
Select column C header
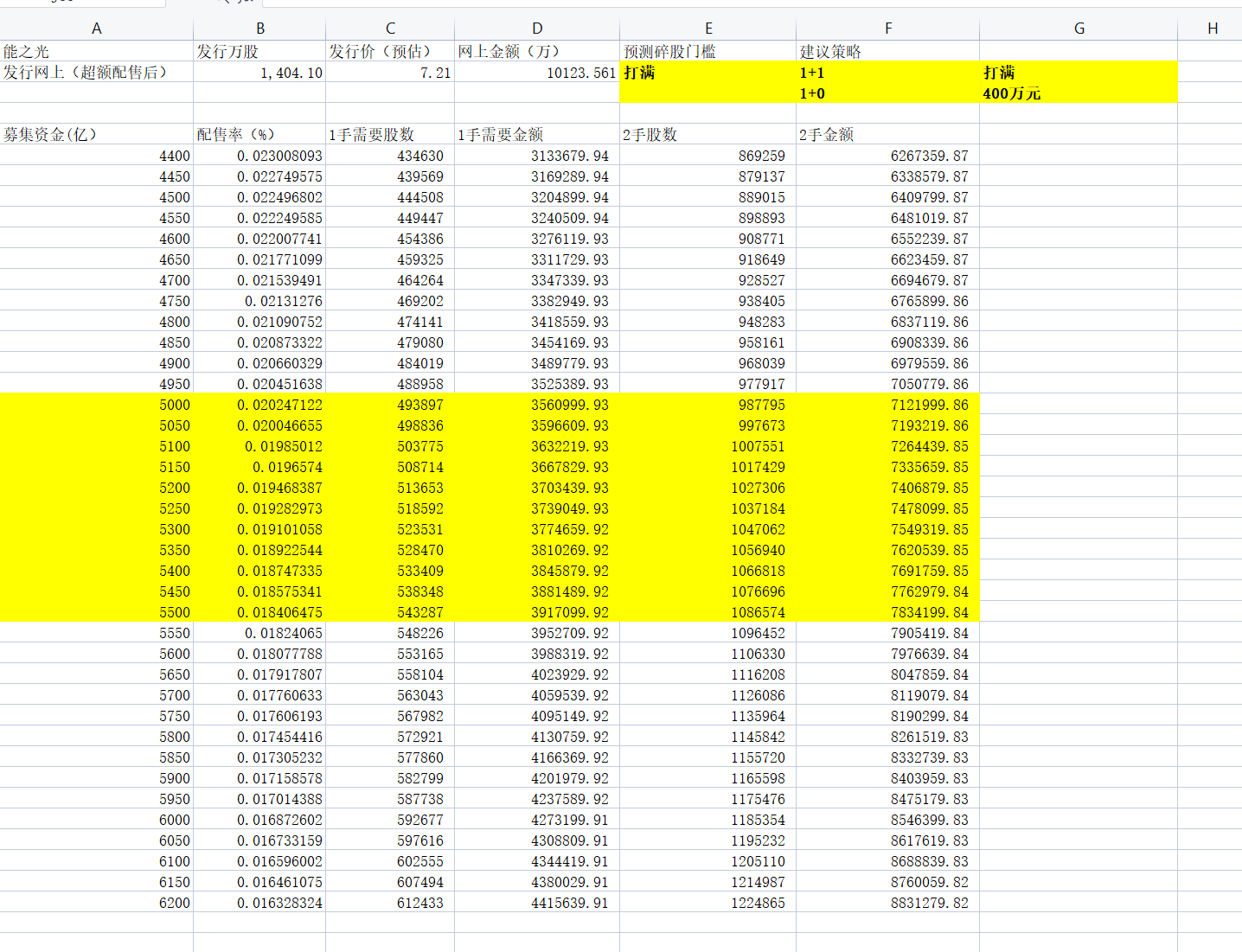tap(390, 29)
